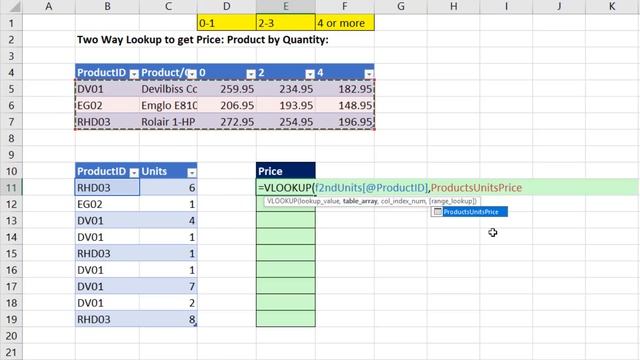Select the column K header
Image resolution: width=640 pixels, height=360 pixels.
[612, 6]
